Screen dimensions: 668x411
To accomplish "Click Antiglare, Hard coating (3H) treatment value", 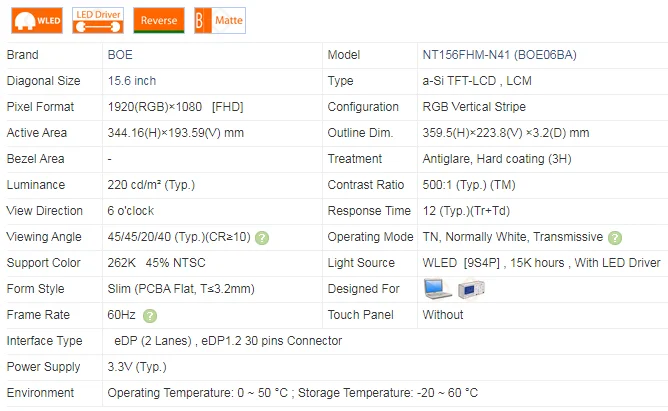I will tap(497, 159).
